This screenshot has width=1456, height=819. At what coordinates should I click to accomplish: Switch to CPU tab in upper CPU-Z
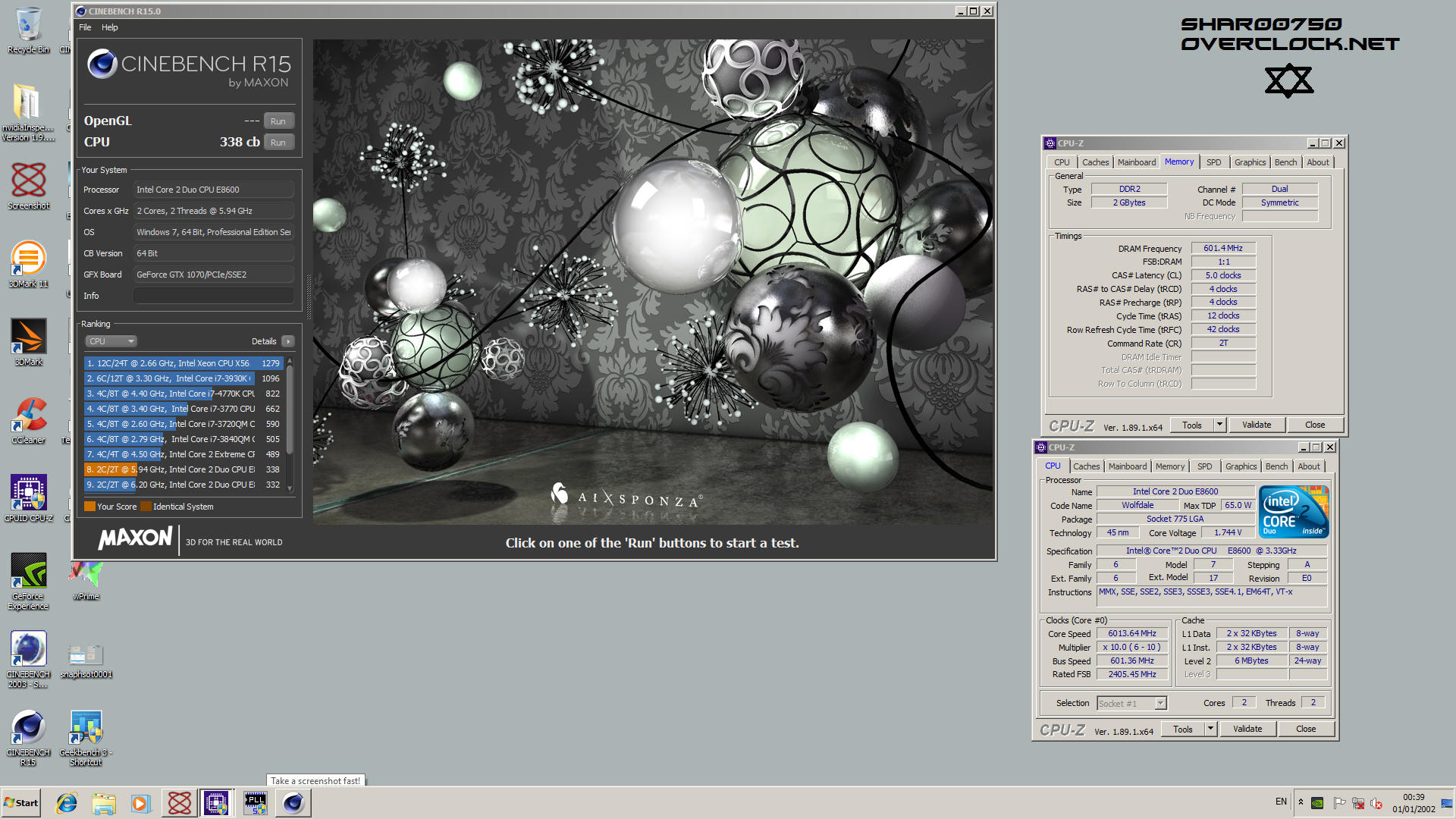(1062, 162)
